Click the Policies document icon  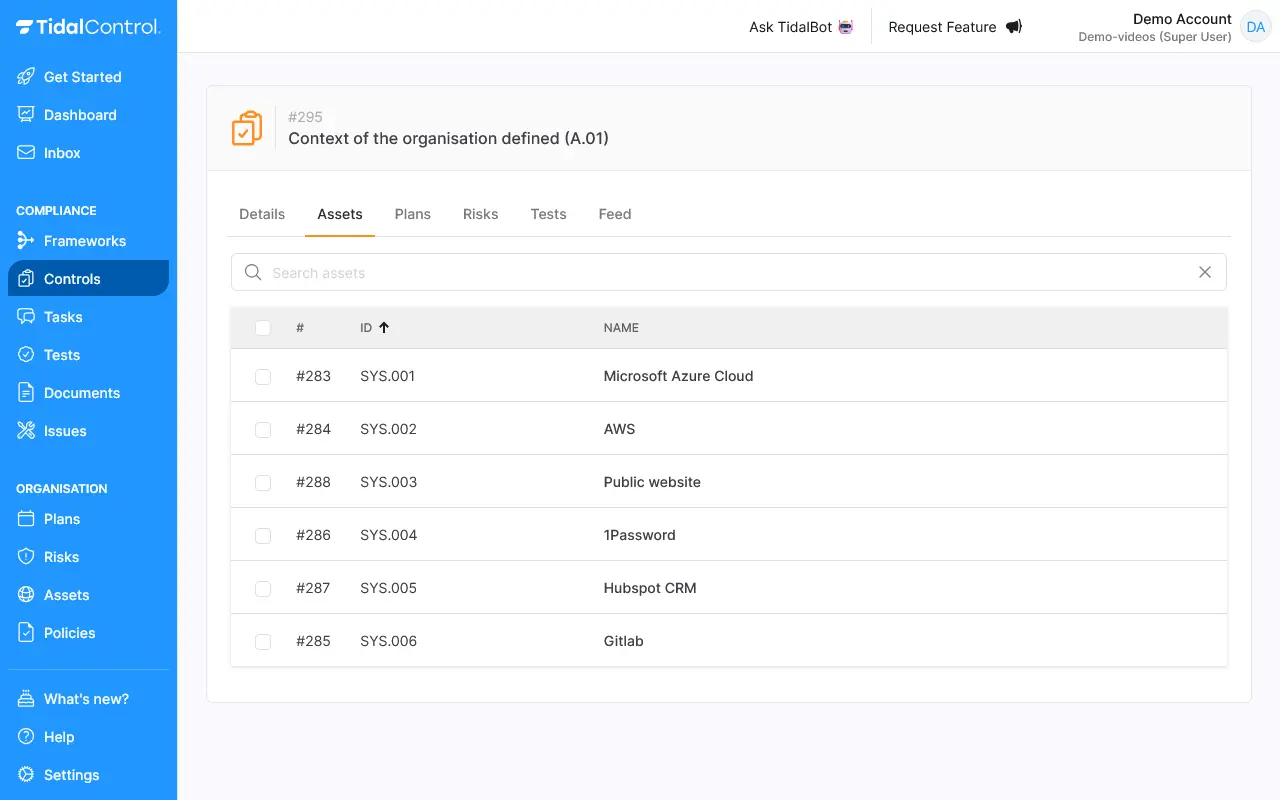pos(26,633)
